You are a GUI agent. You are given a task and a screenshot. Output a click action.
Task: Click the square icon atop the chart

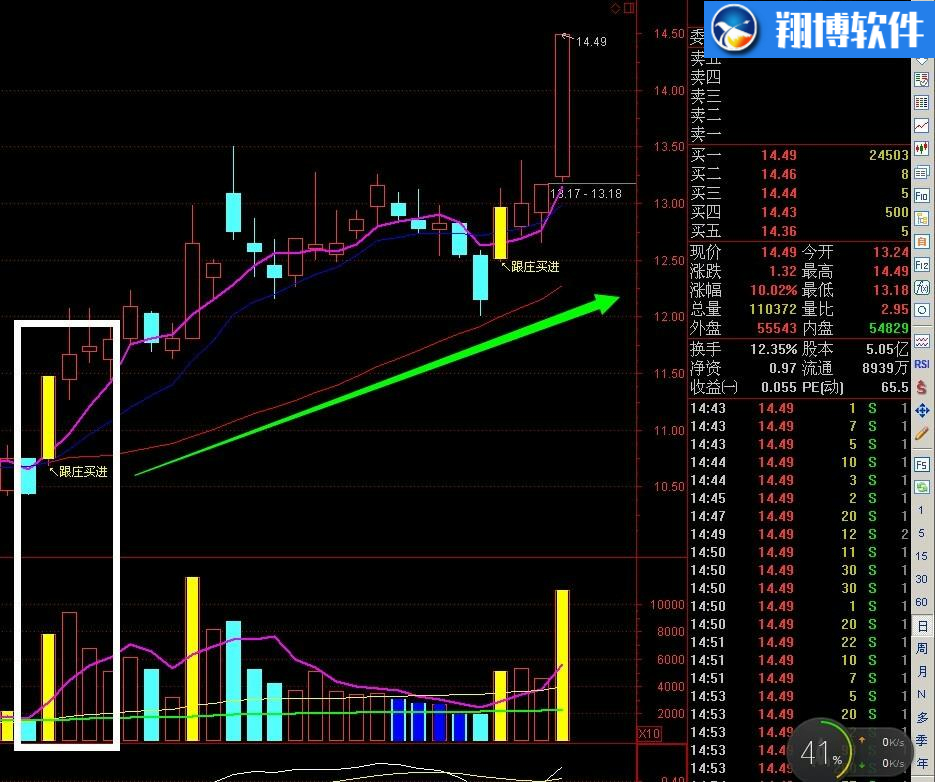click(x=629, y=8)
